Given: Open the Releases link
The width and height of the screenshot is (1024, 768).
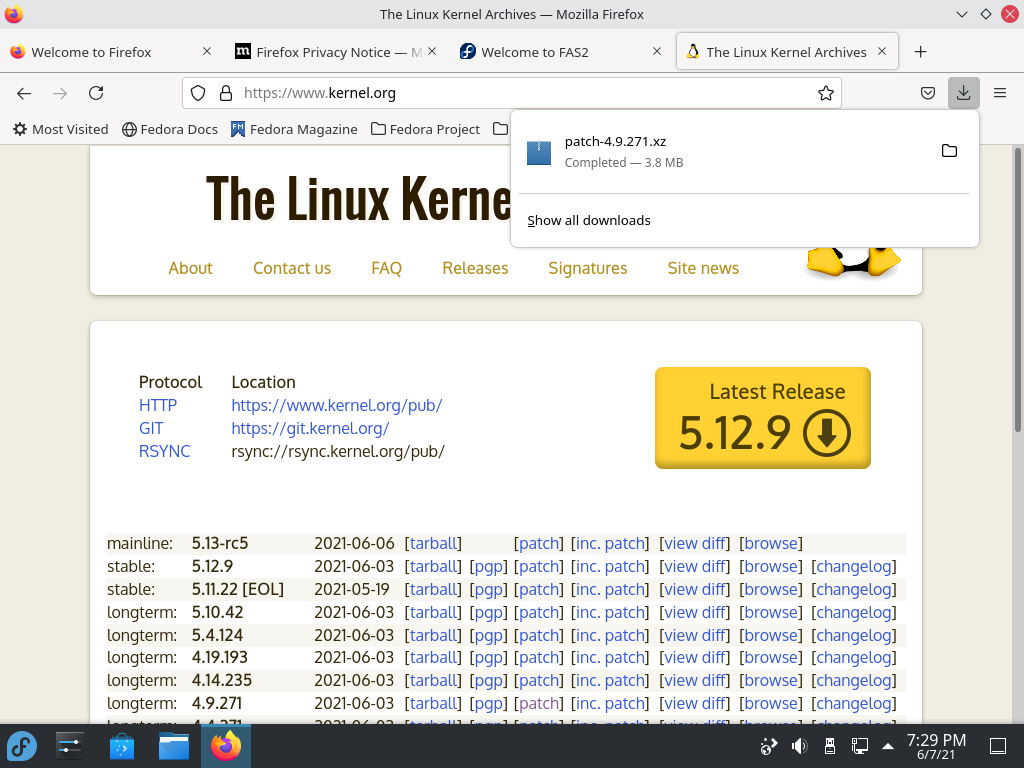Looking at the screenshot, I should click(475, 268).
